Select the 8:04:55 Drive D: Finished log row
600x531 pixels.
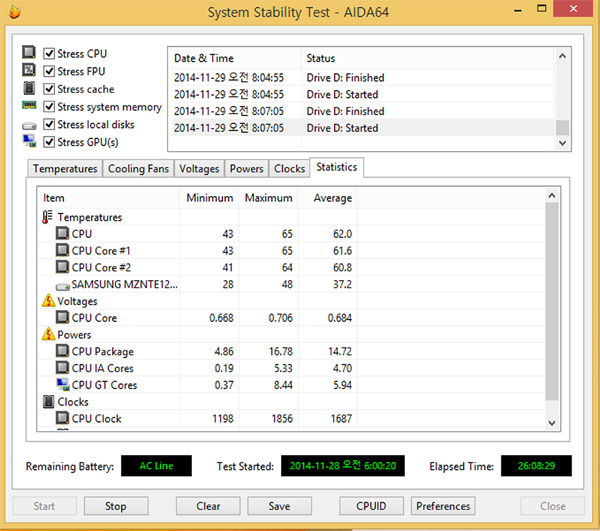point(362,78)
